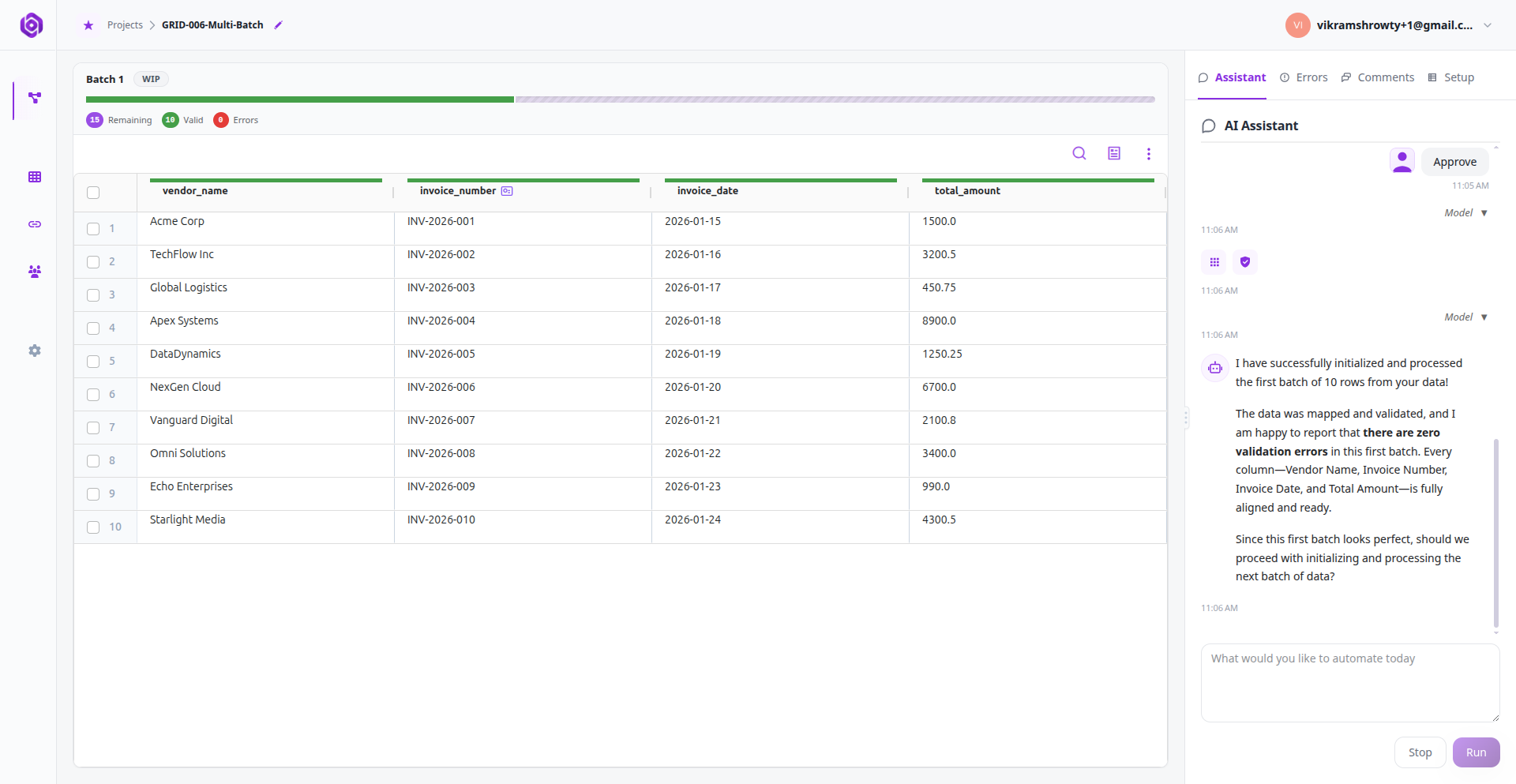
Task: Click the Approve message bubble
Action: pyautogui.click(x=1454, y=162)
